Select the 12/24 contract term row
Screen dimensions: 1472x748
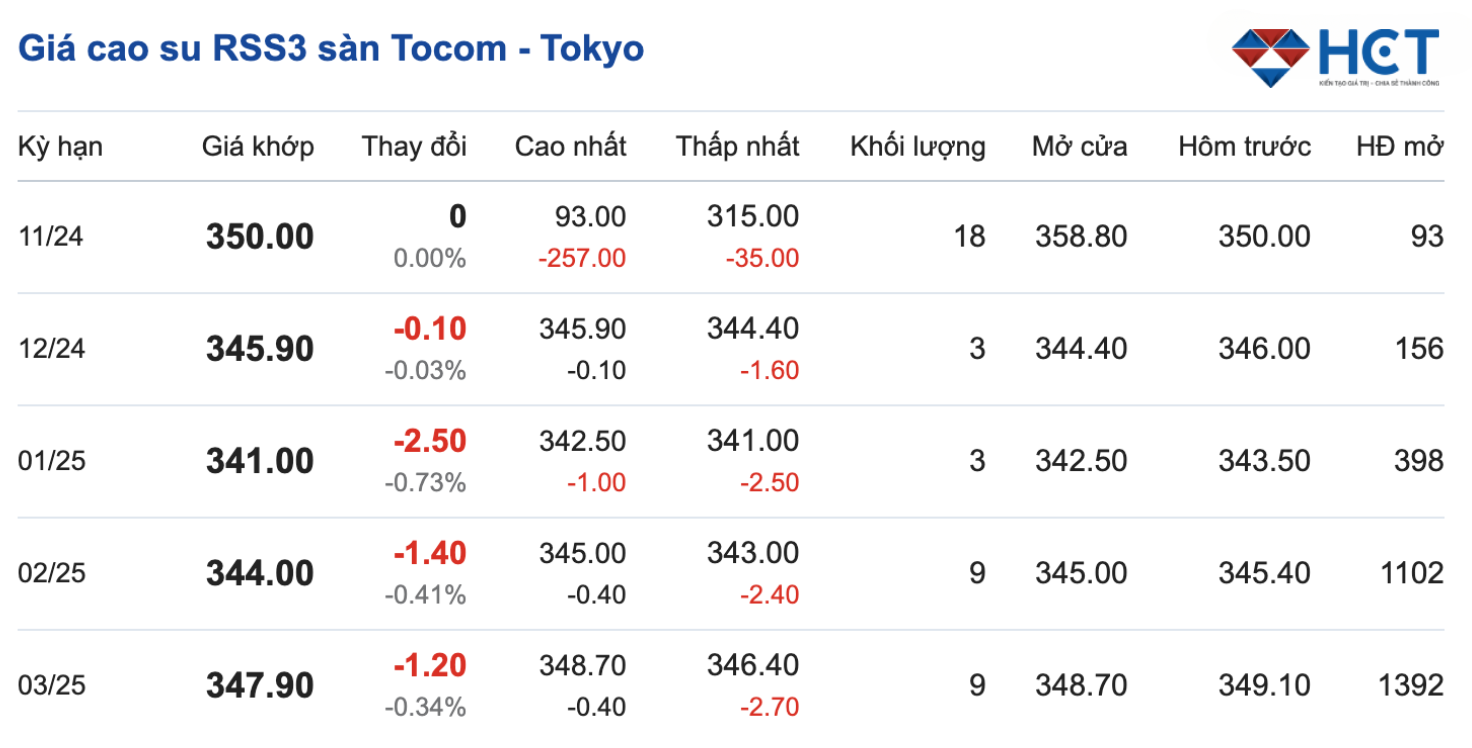52,349
